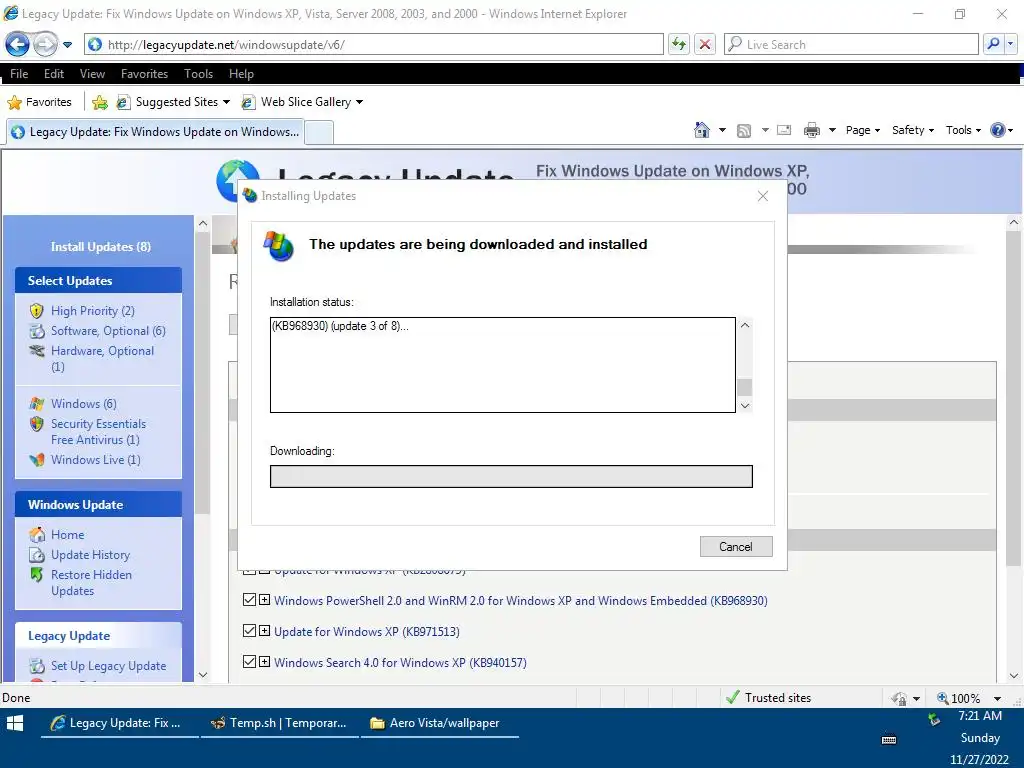Open a new blank tab
Screen dimensions: 1024x768
coord(319,133)
